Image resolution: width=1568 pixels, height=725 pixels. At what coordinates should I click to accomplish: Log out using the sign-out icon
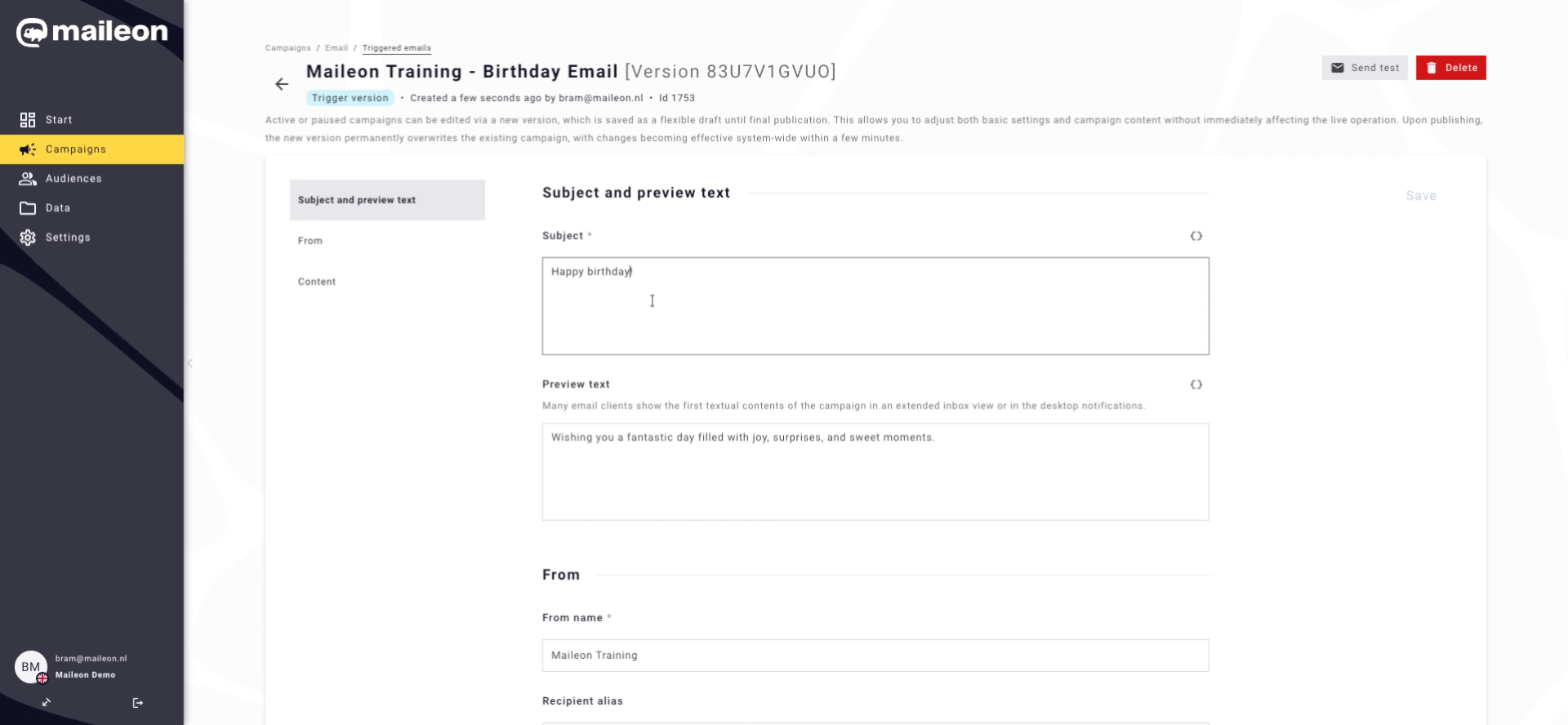click(138, 702)
